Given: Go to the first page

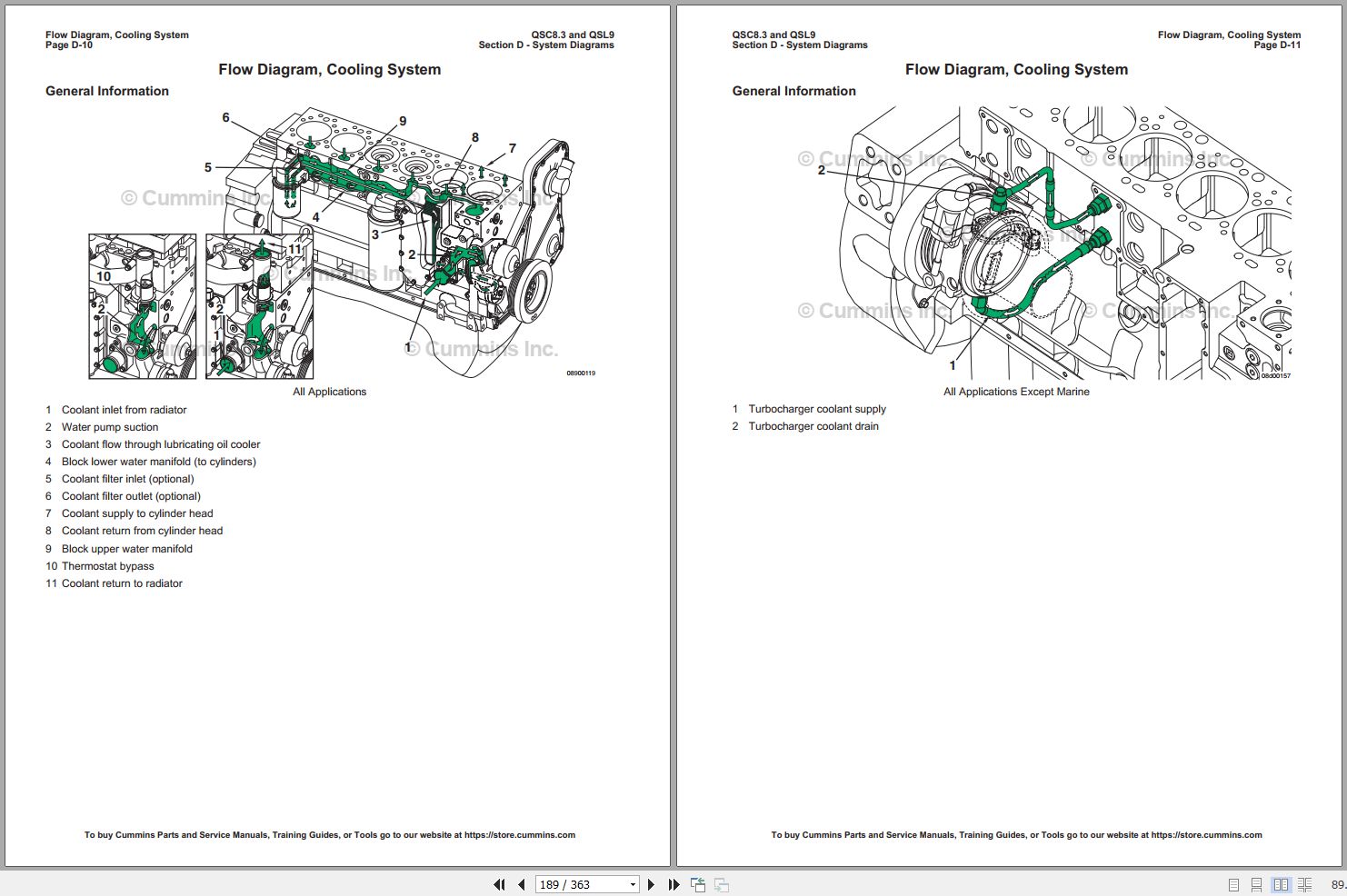Looking at the screenshot, I should (499, 884).
